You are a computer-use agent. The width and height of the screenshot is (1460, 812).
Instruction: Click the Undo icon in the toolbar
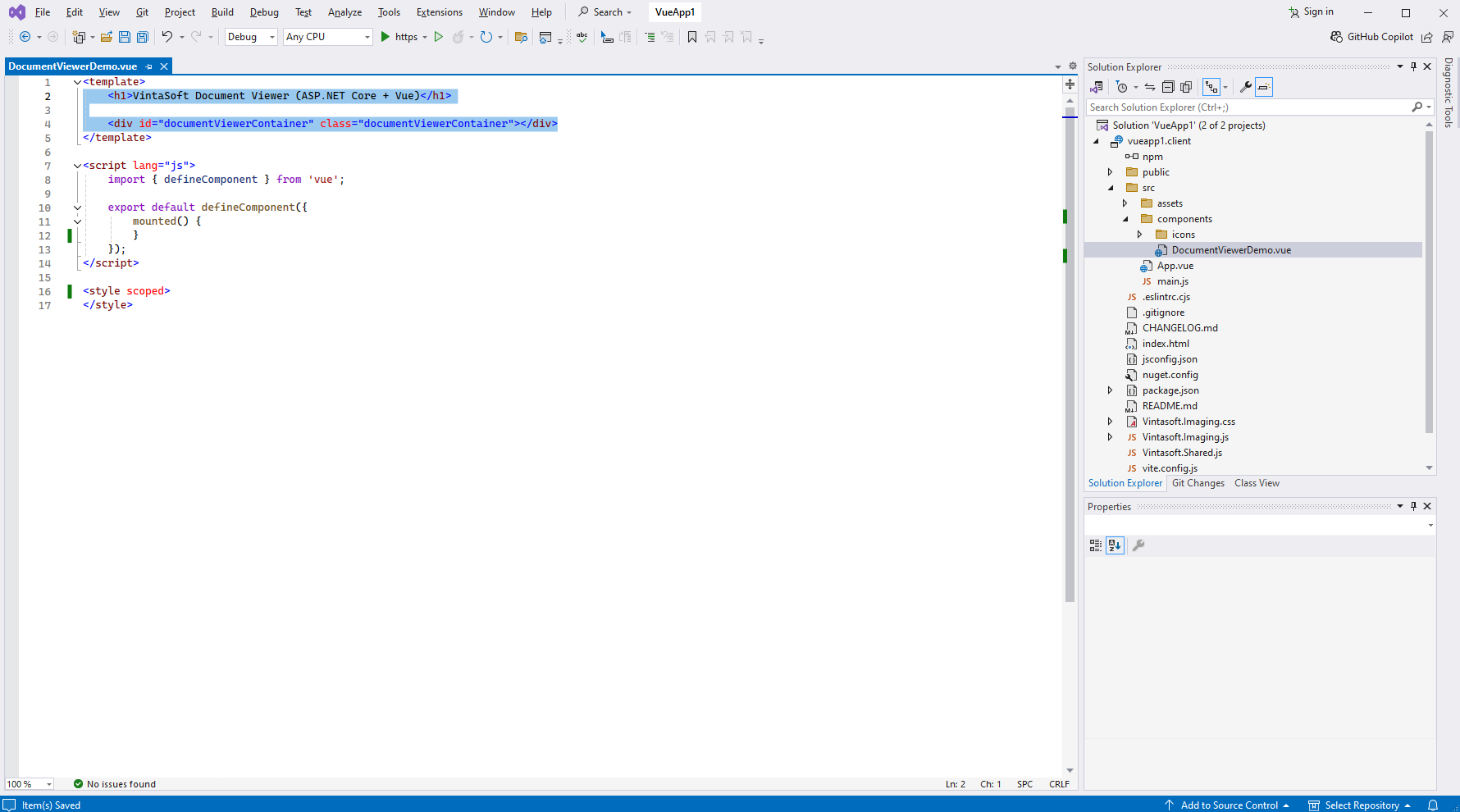tap(167, 37)
